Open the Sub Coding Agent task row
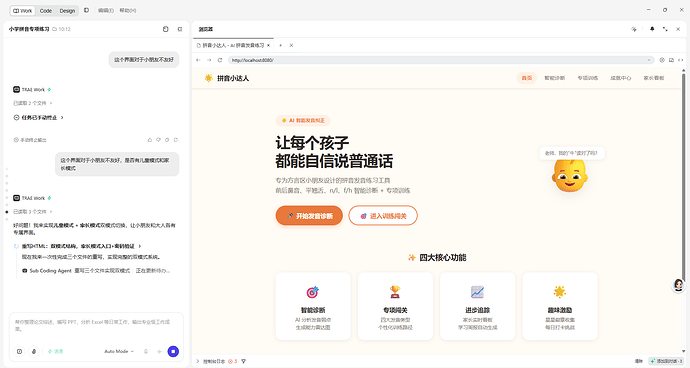 click(96, 271)
